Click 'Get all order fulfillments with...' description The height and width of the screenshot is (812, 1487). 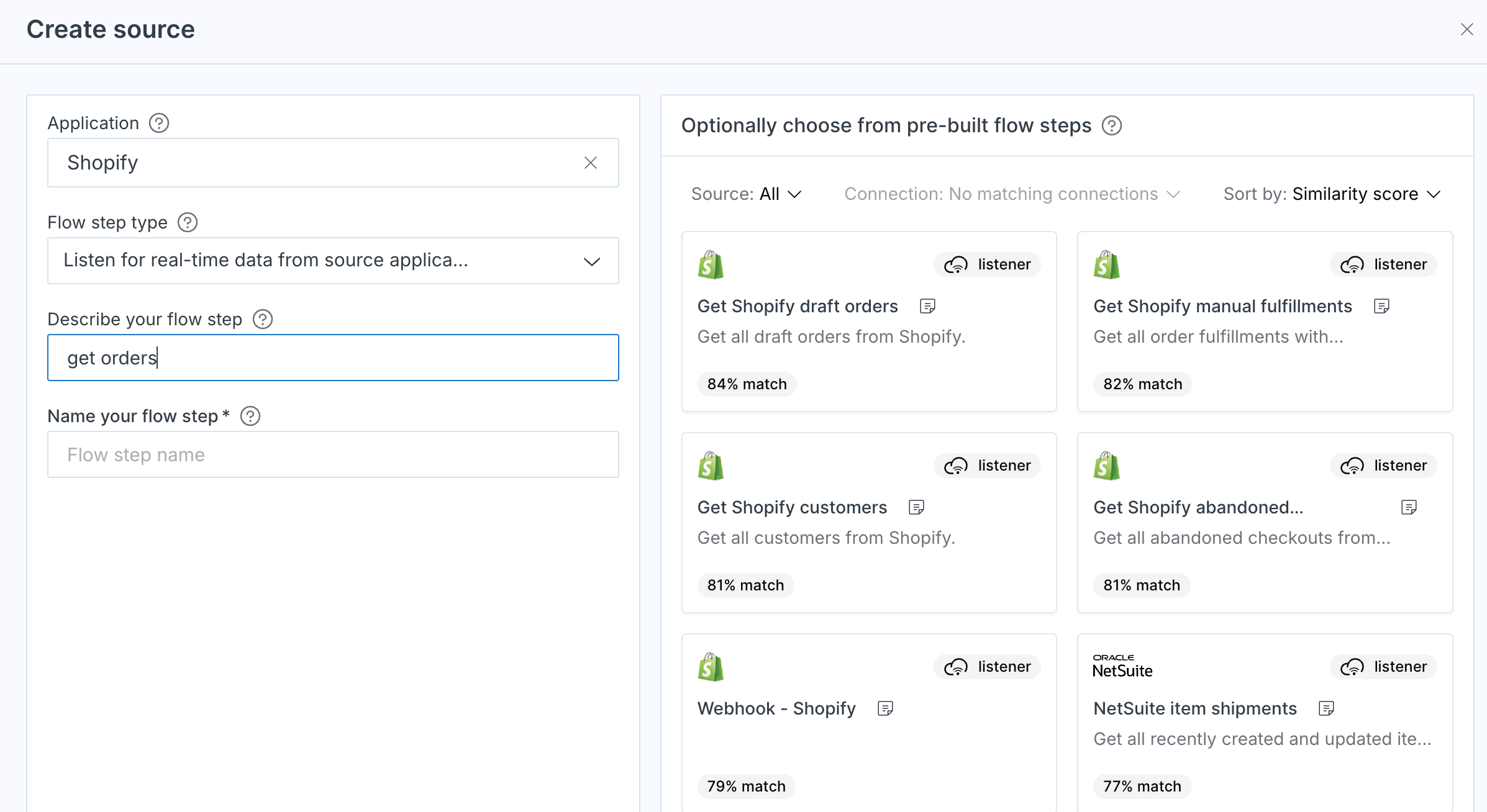(1218, 336)
